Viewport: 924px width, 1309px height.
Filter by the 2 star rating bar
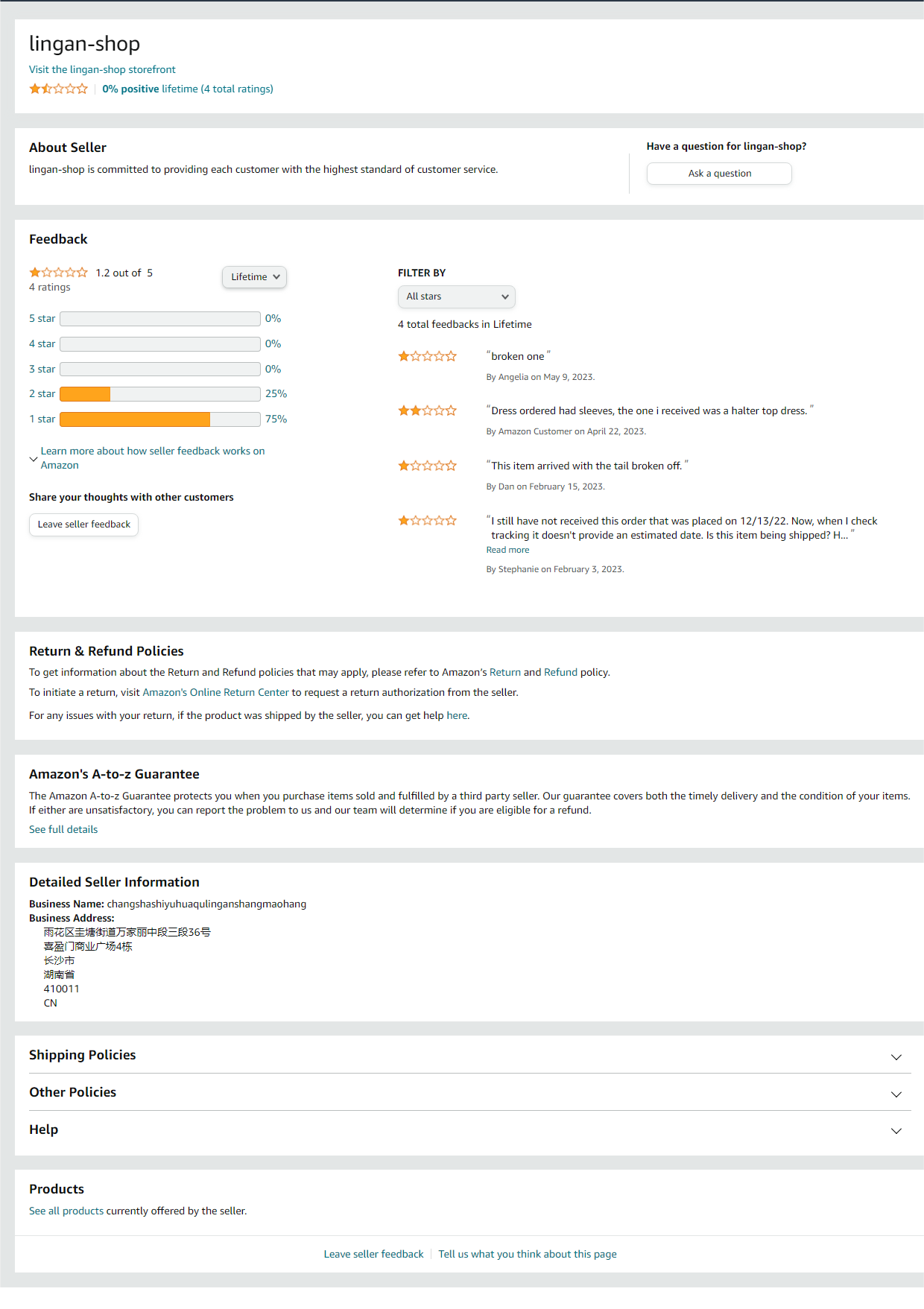tap(159, 394)
